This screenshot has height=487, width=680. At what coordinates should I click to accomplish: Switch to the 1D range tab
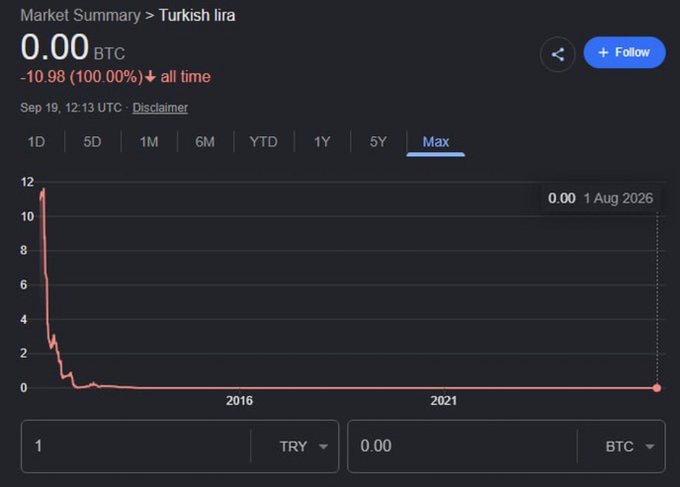point(36,142)
